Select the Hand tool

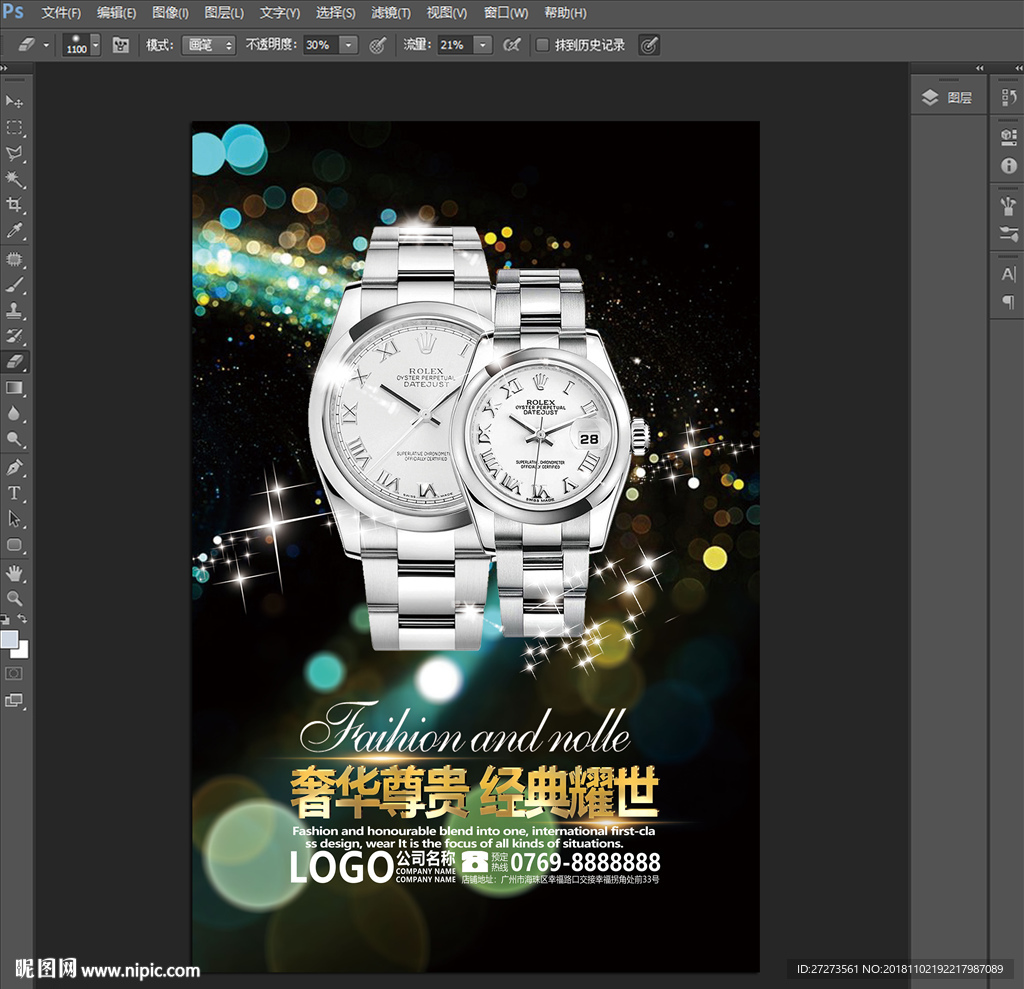click(x=14, y=574)
